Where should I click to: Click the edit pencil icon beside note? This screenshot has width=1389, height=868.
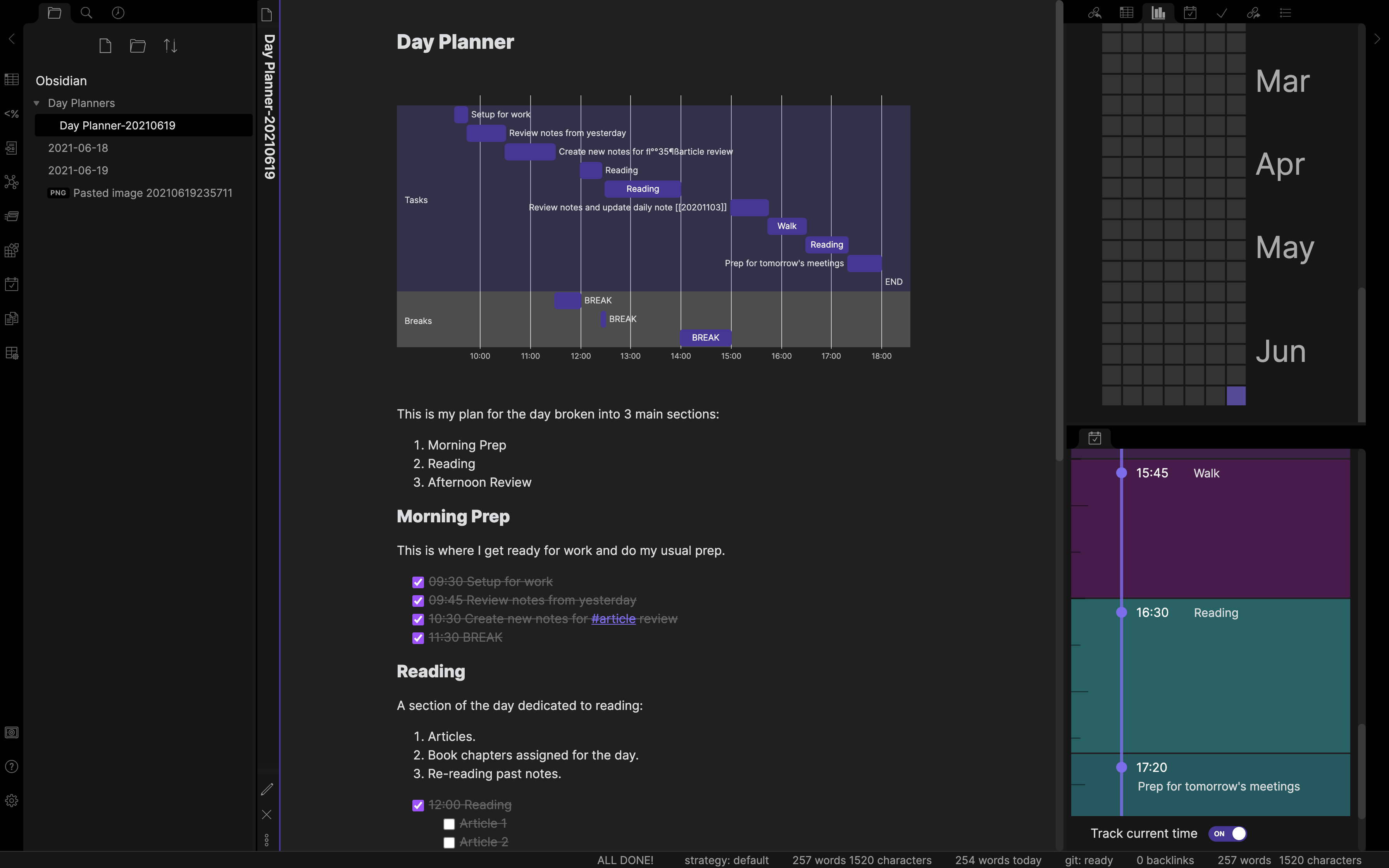click(267, 789)
